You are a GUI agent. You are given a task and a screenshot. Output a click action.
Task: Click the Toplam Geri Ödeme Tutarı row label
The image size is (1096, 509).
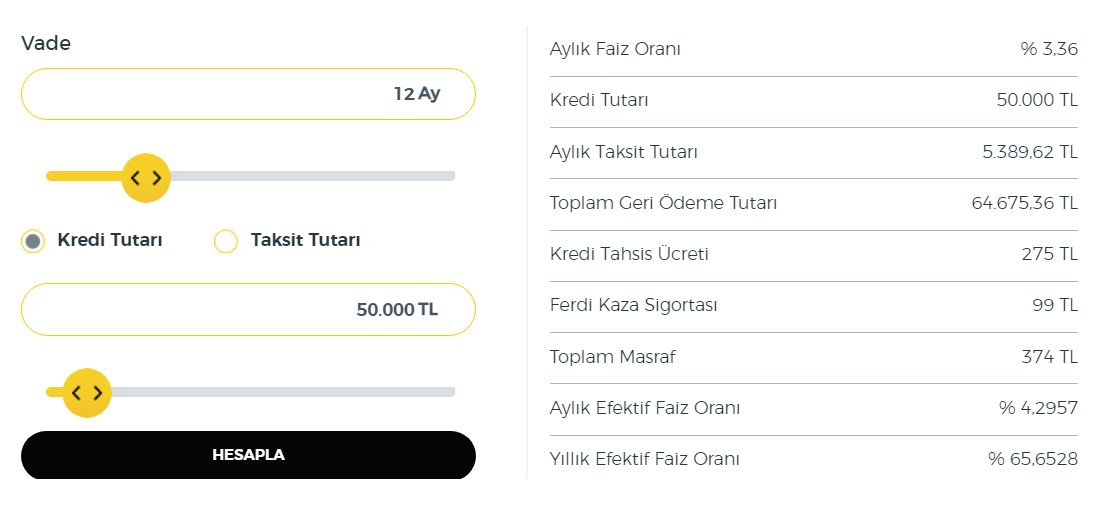pyautogui.click(x=663, y=203)
